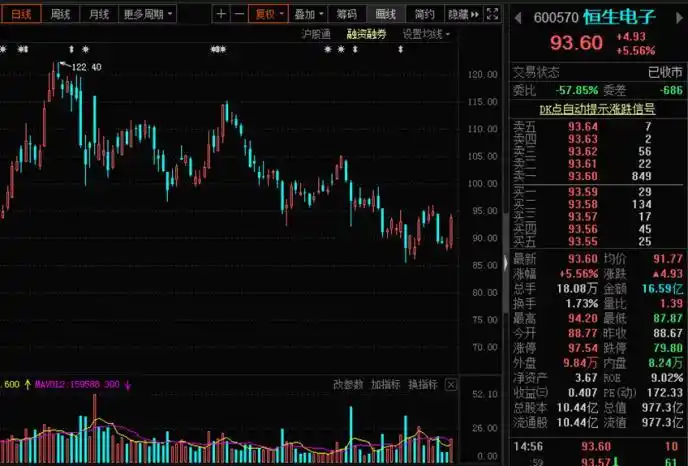688x466 pixels.
Task: Open the 更多周期 period dropdown
Action: [x=147, y=14]
